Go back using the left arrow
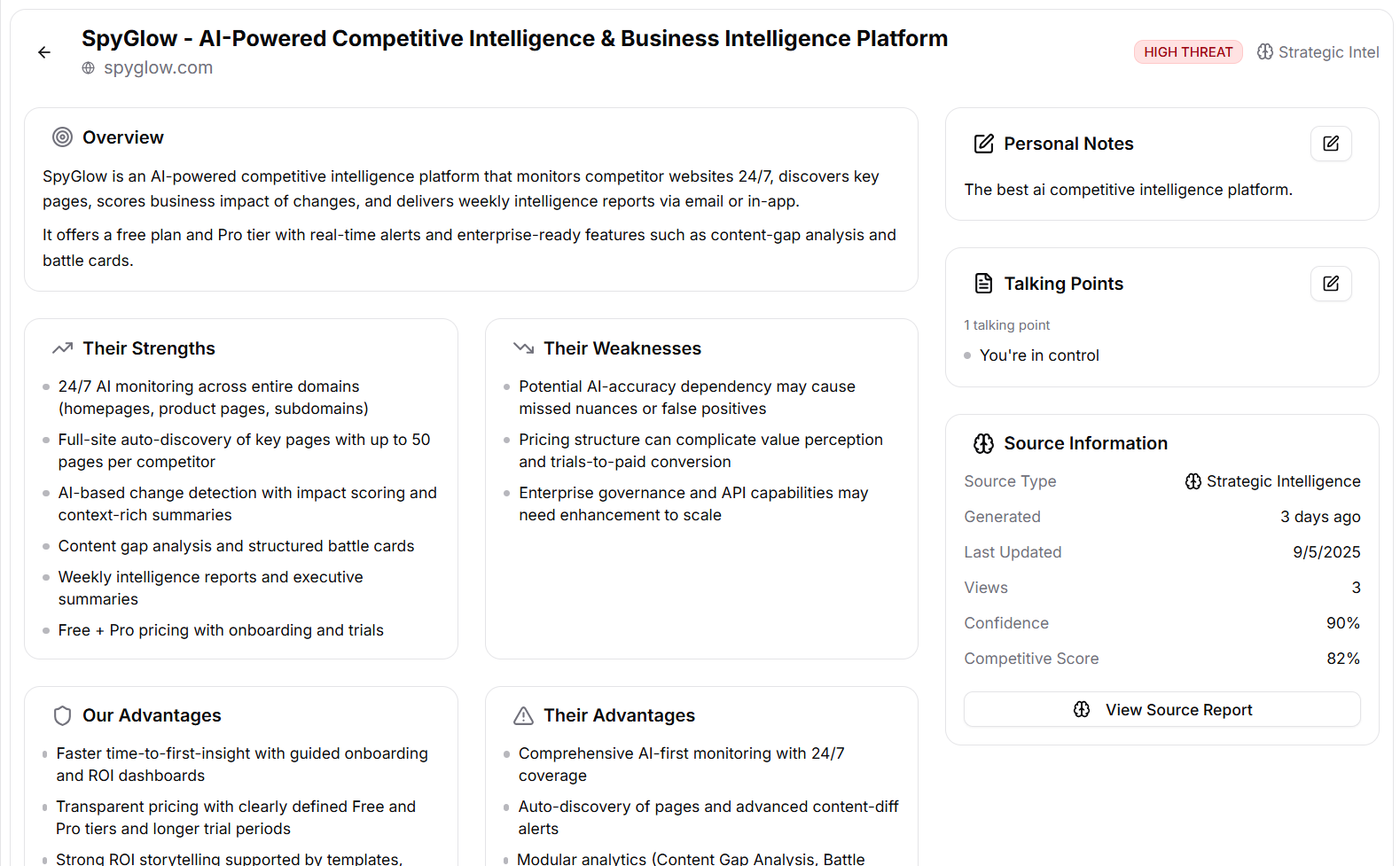 [x=44, y=52]
